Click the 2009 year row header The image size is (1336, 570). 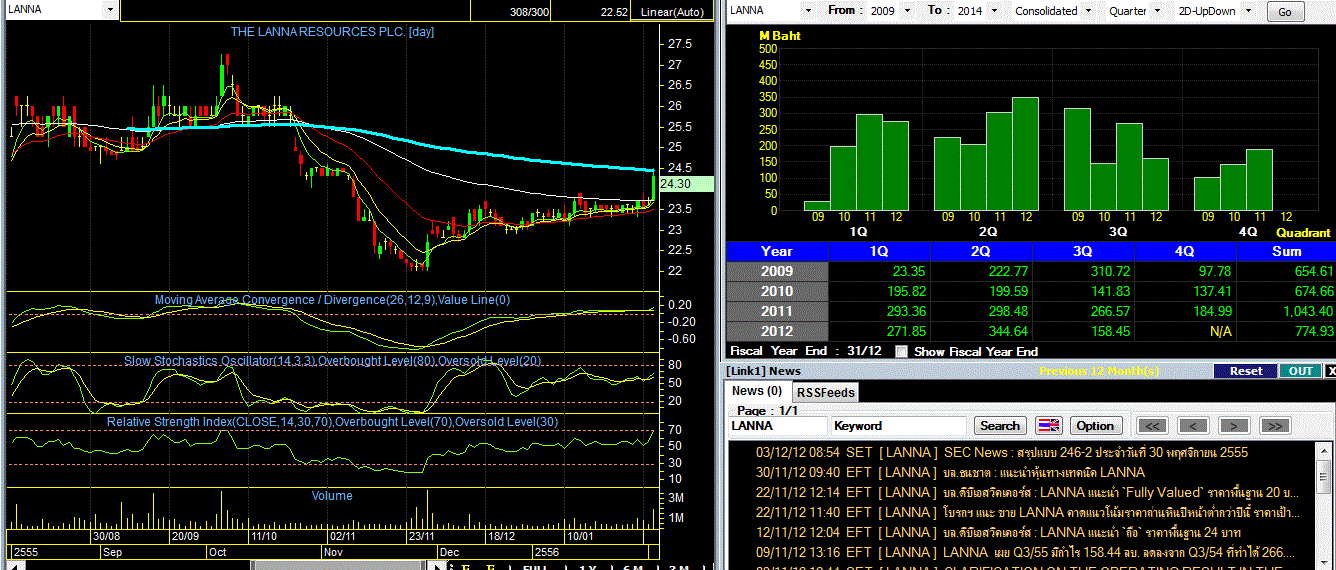[777, 271]
